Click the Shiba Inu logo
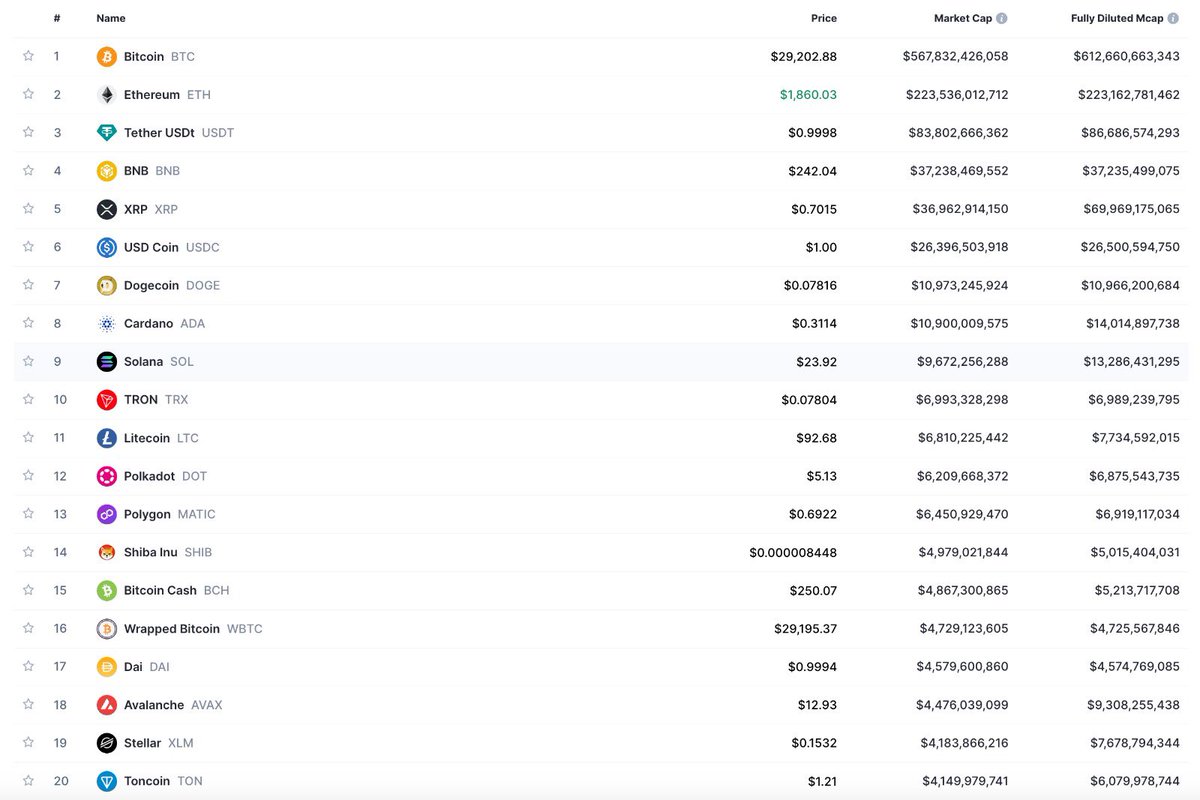The height and width of the screenshot is (800, 1200). (107, 552)
